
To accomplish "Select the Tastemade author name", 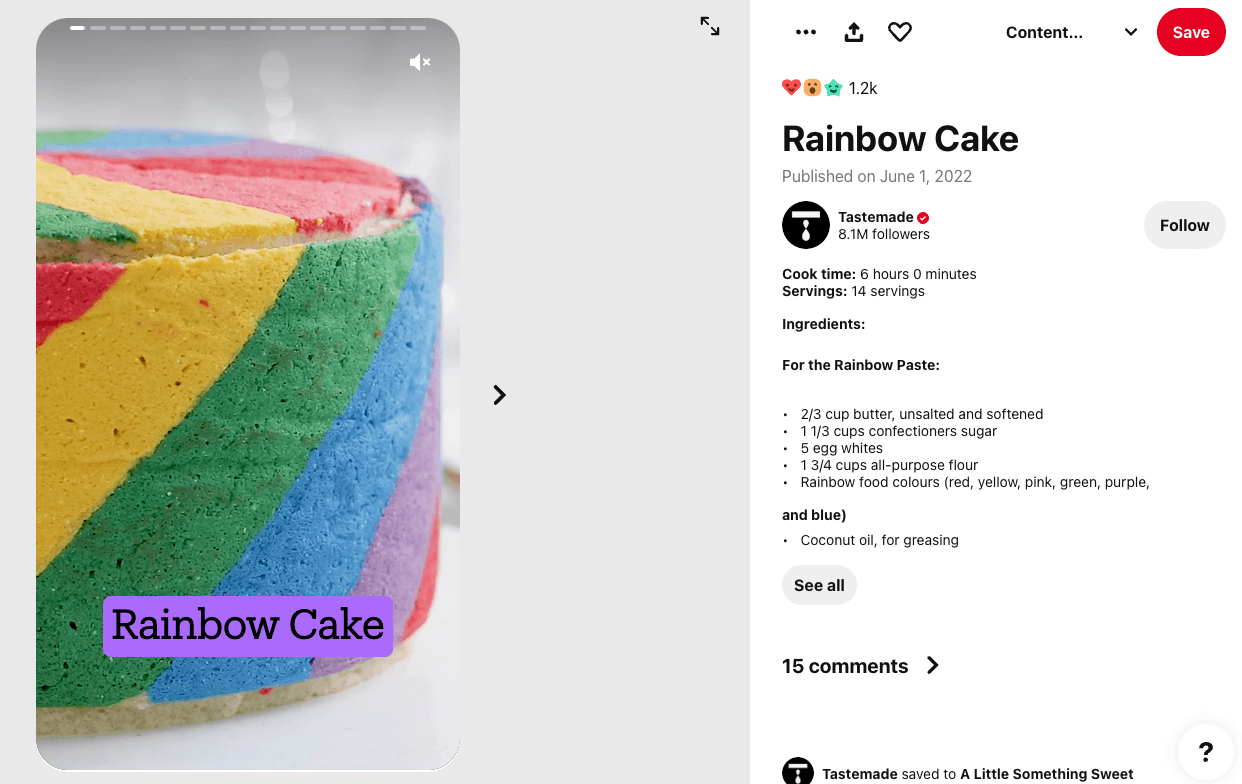I will coord(876,217).
